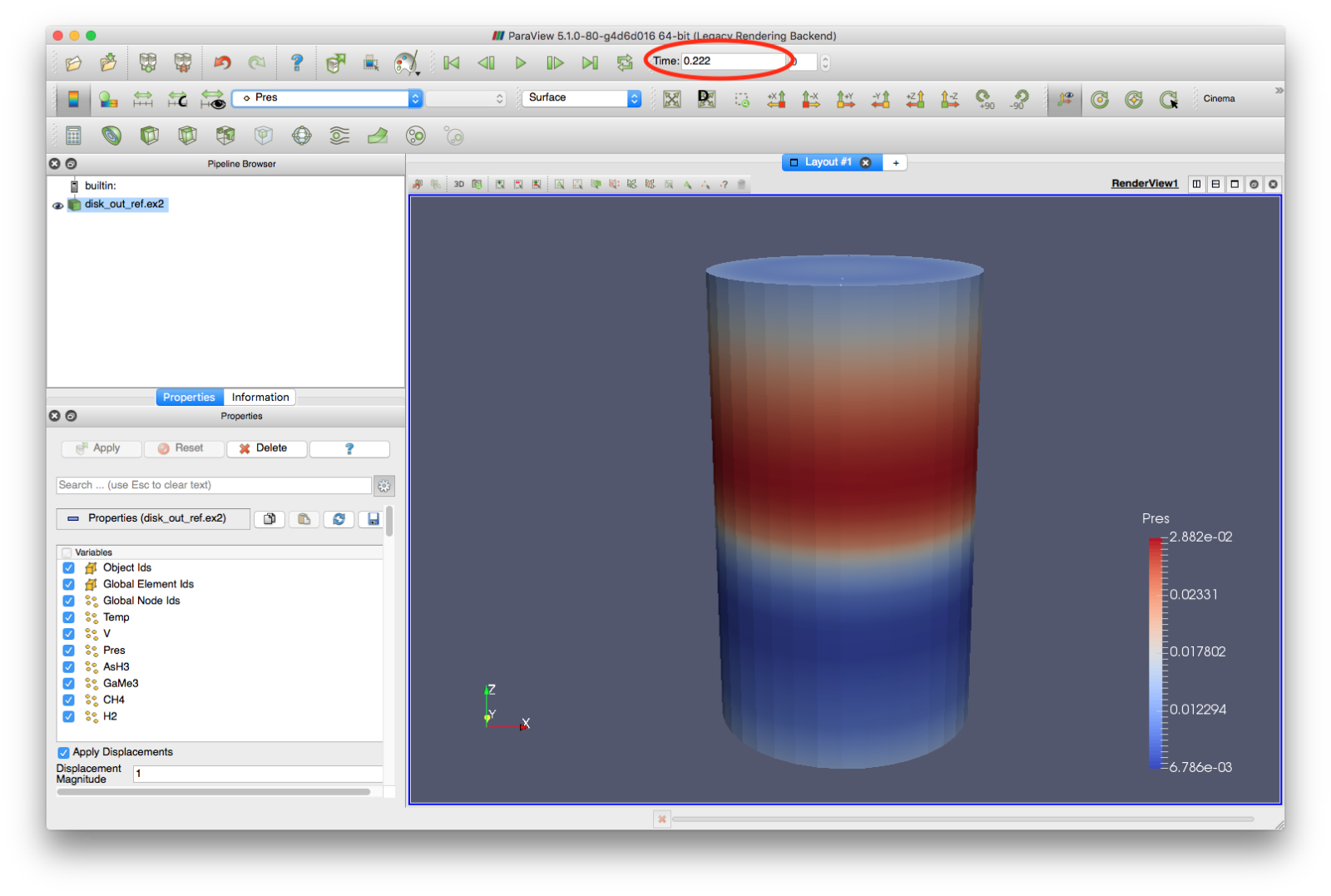Click the Loop animation icon

[625, 62]
